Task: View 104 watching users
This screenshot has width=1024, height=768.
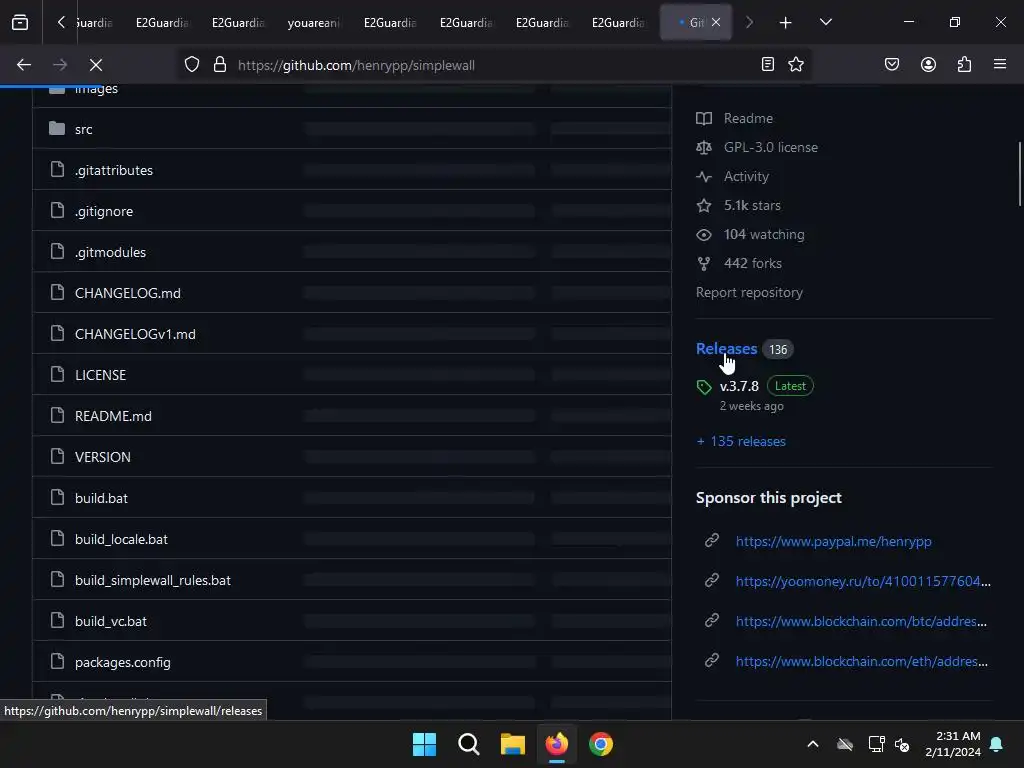Action: point(764,234)
